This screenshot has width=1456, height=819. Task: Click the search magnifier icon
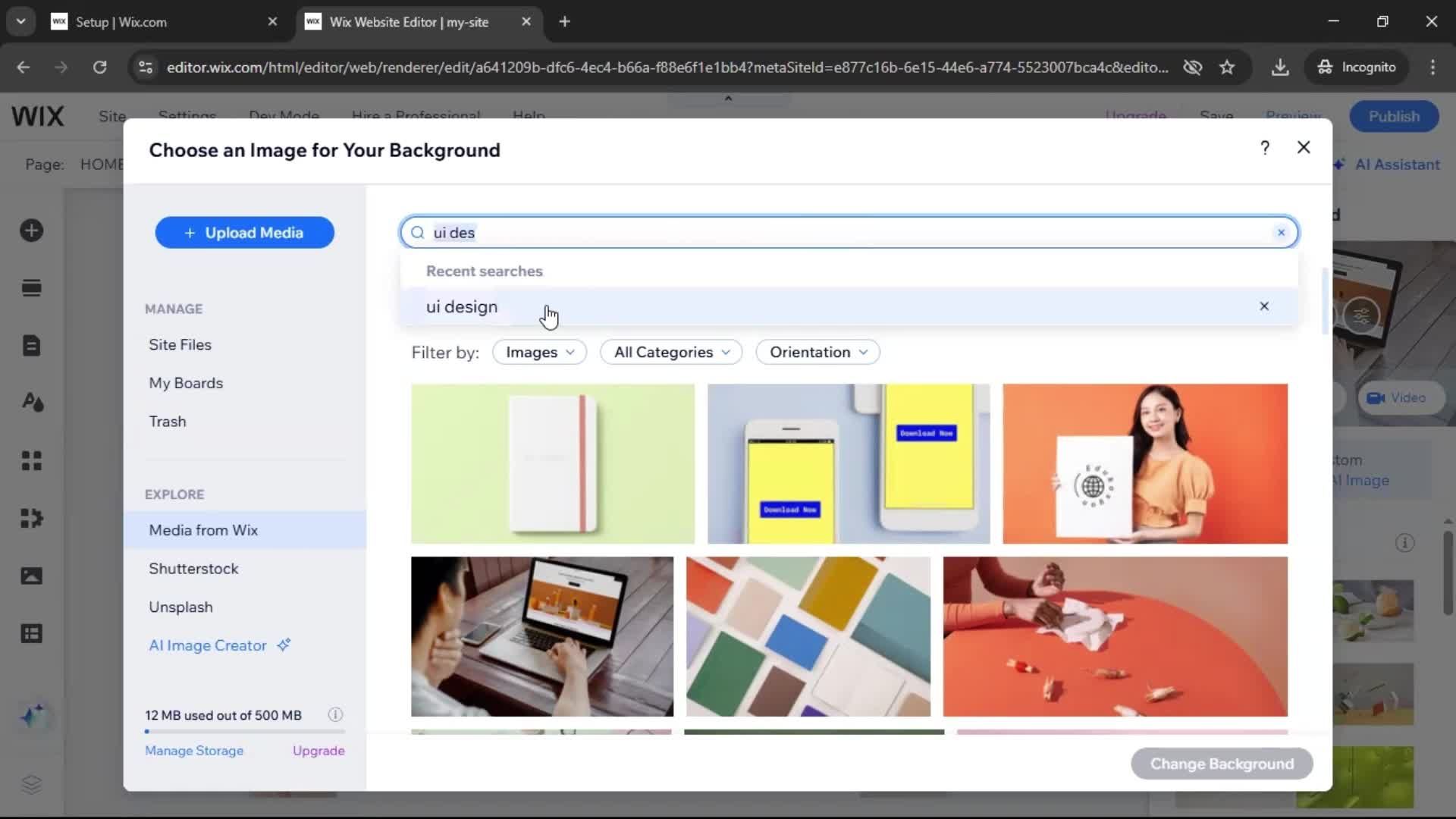click(417, 233)
